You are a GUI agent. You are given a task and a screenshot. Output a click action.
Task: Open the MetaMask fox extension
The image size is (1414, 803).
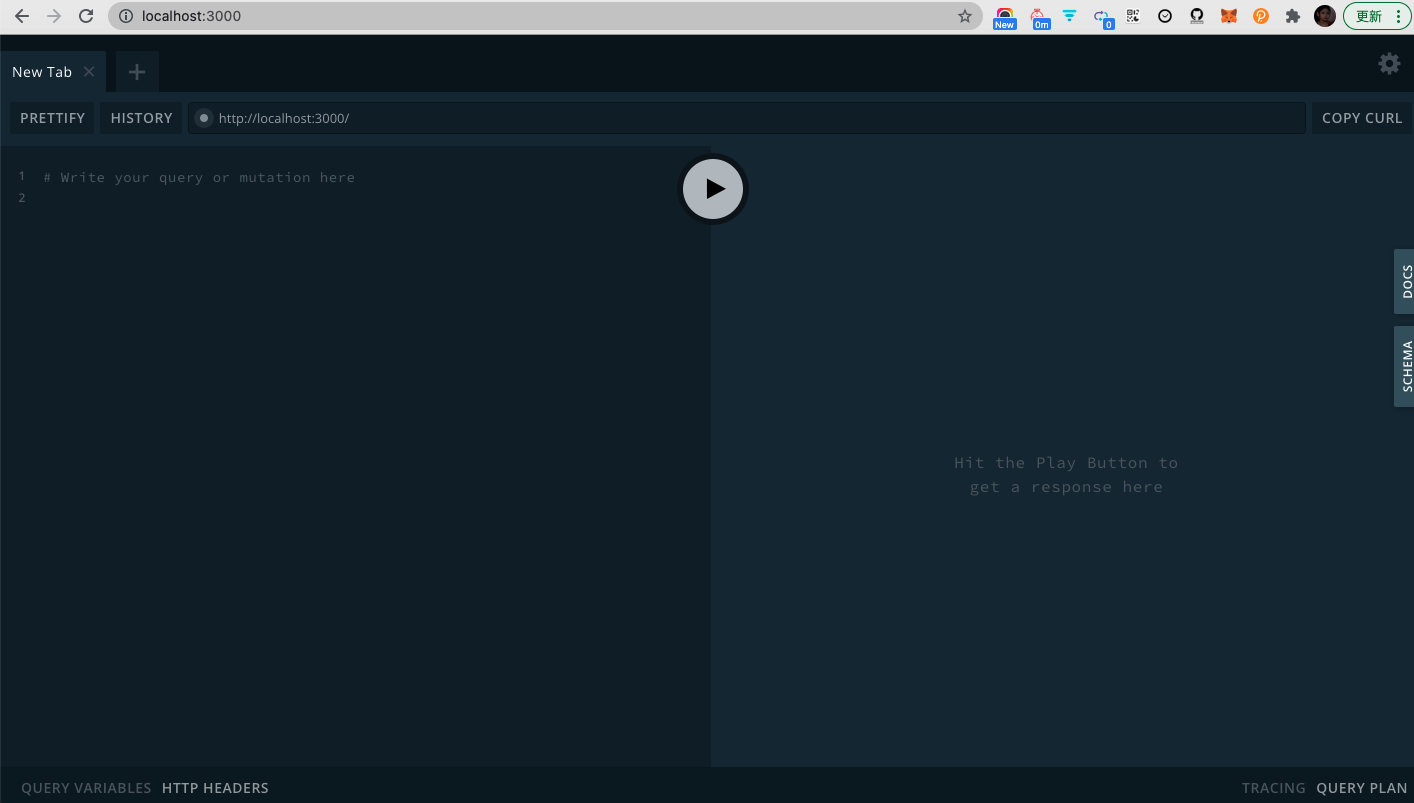click(x=1229, y=16)
